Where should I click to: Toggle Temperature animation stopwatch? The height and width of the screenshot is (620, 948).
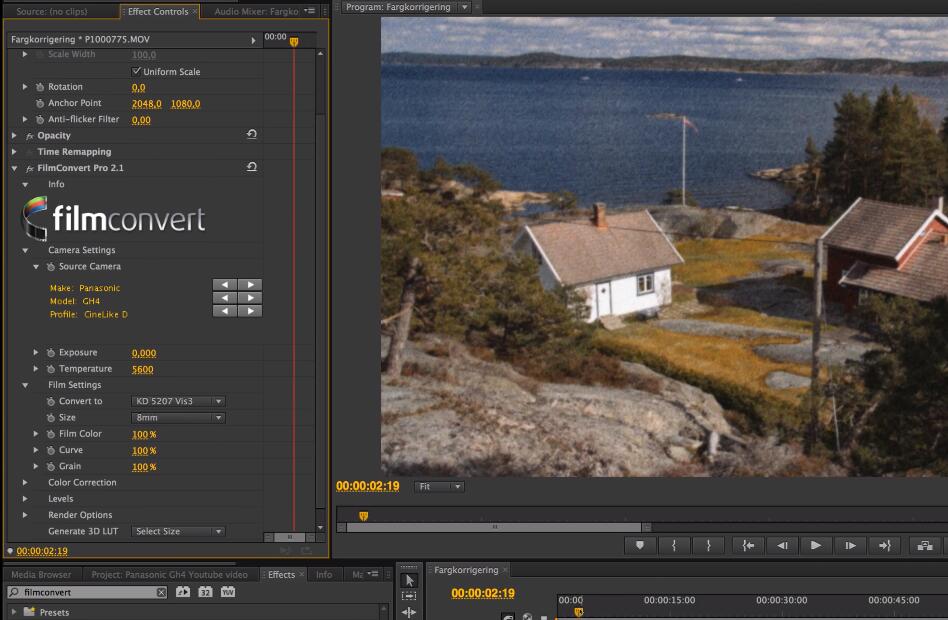(51, 369)
